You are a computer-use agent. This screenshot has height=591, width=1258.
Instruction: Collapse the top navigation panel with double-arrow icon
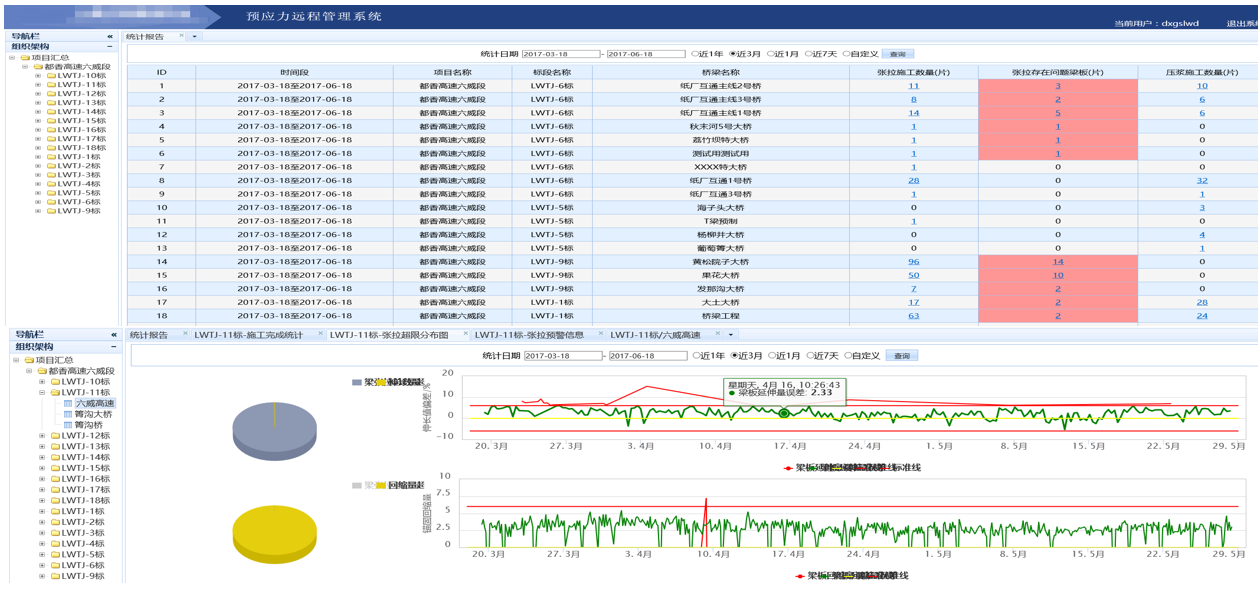point(110,36)
